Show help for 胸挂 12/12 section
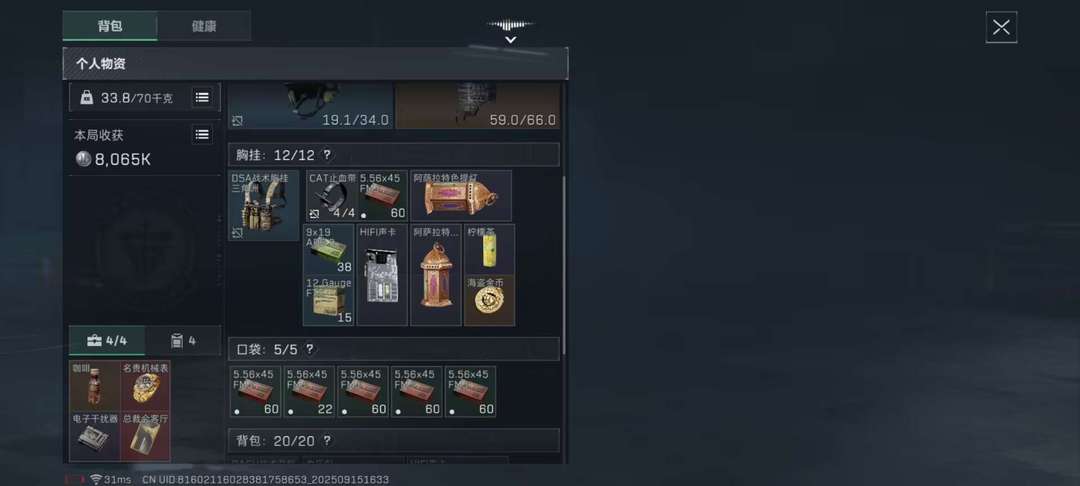 [x=326, y=155]
